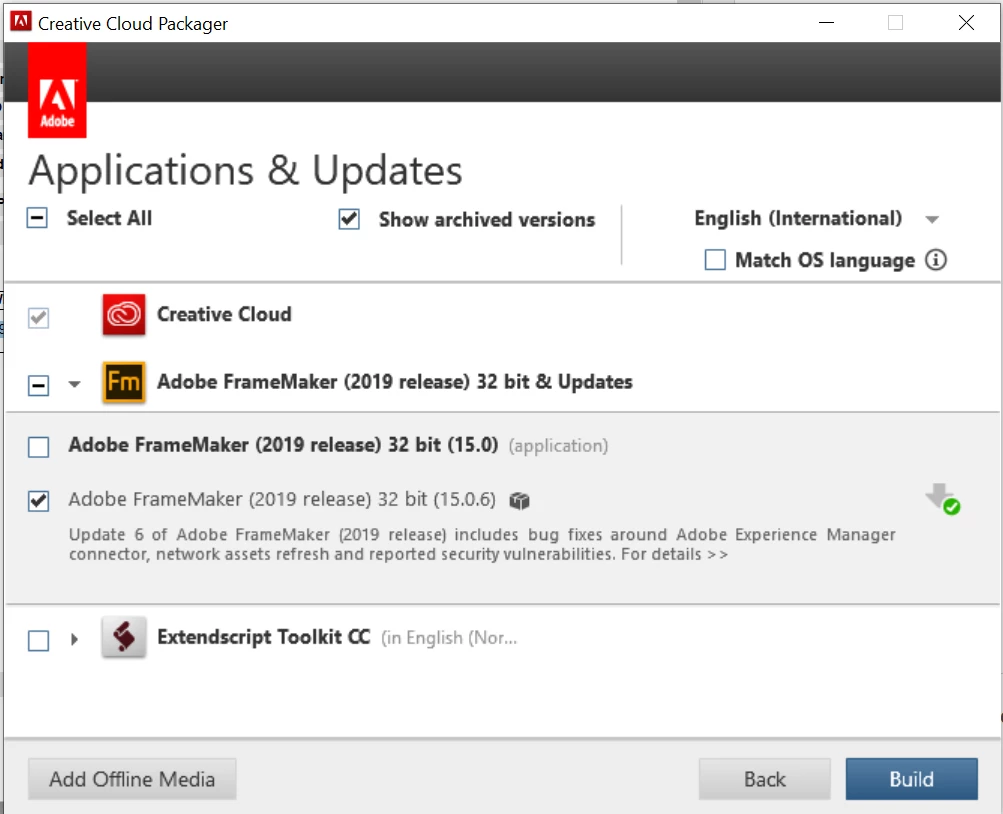Click the Creative Cloud app icon

tap(123, 315)
